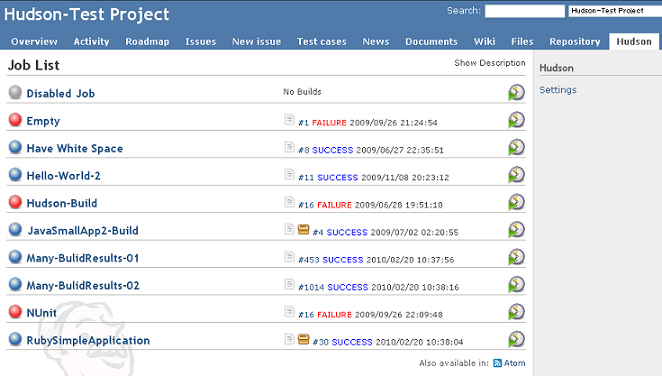Open the Test cases tab
This screenshot has height=376, width=662.
(x=321, y=41)
